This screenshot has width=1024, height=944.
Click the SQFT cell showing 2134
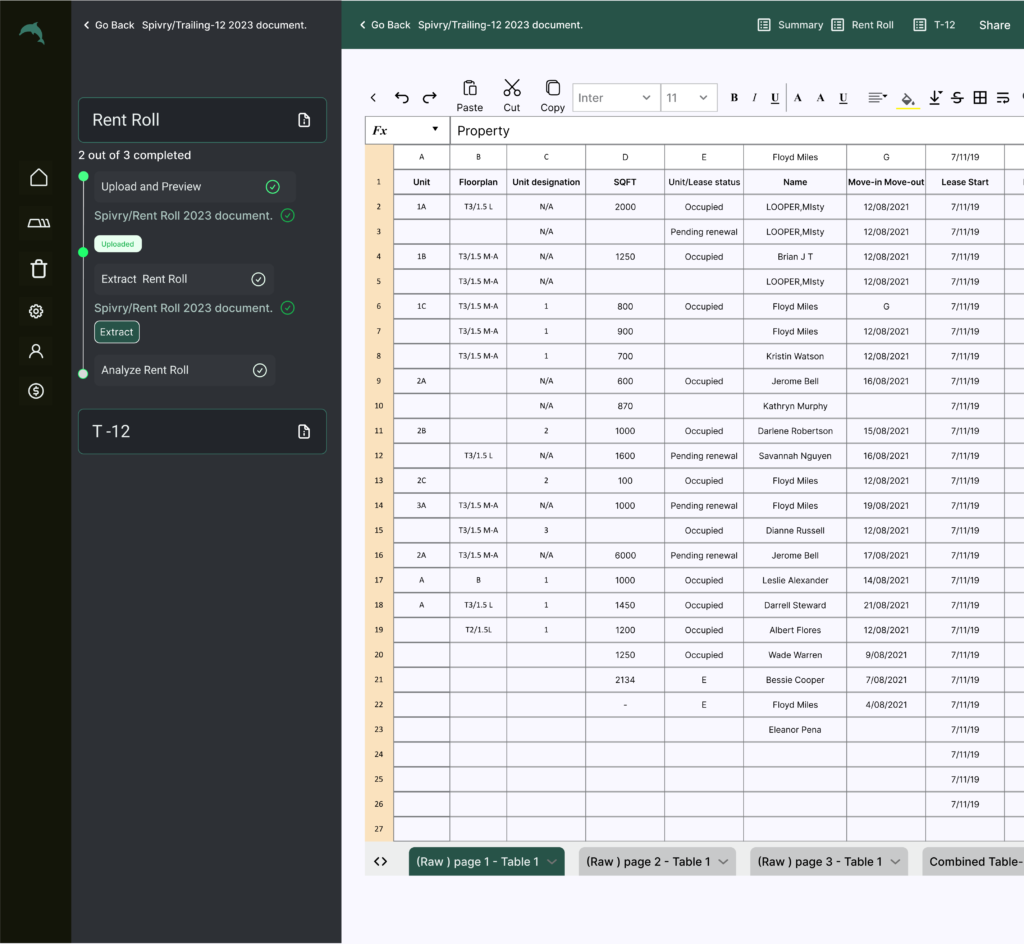[x=625, y=680]
